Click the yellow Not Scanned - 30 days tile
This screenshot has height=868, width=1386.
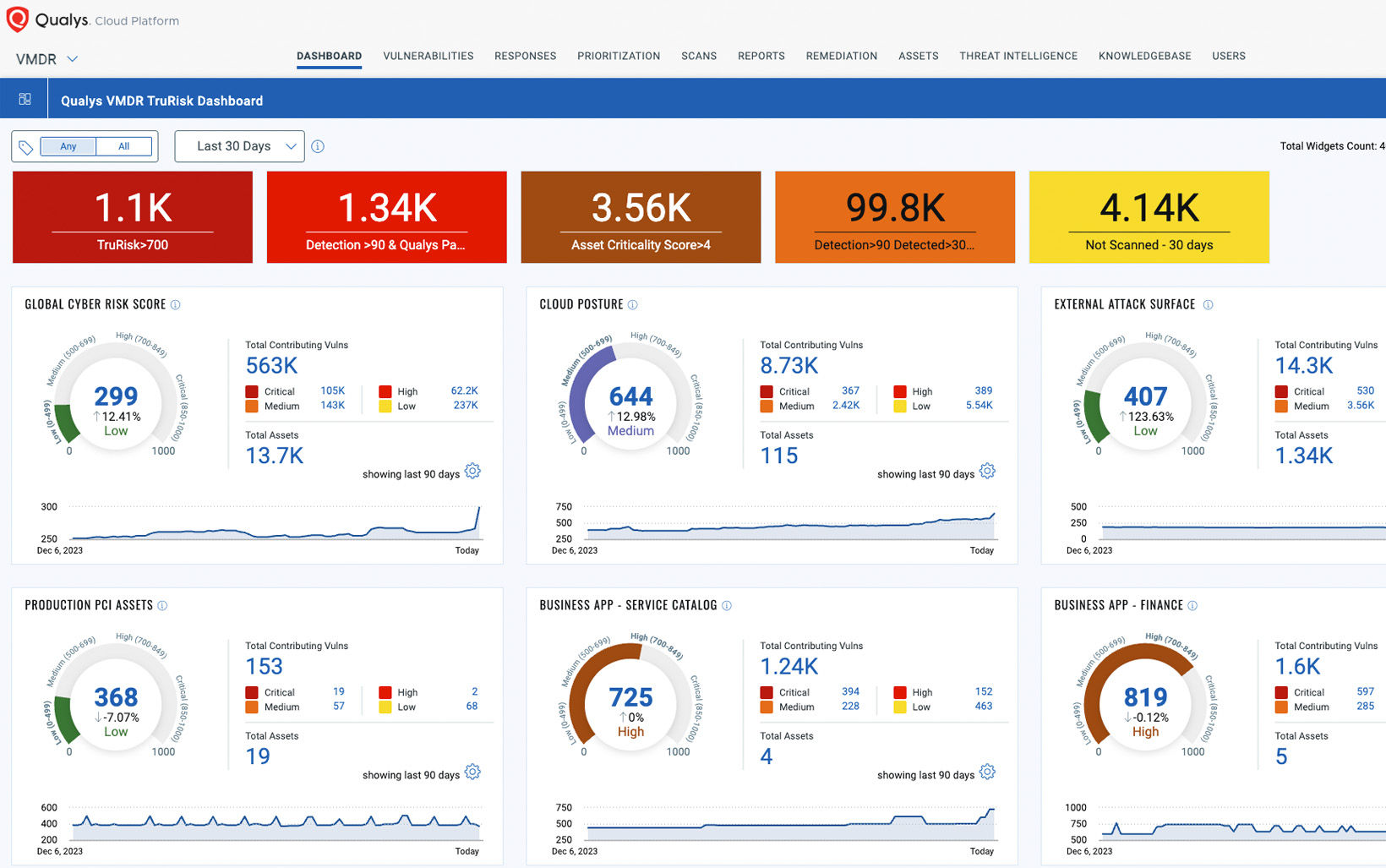coord(1149,217)
